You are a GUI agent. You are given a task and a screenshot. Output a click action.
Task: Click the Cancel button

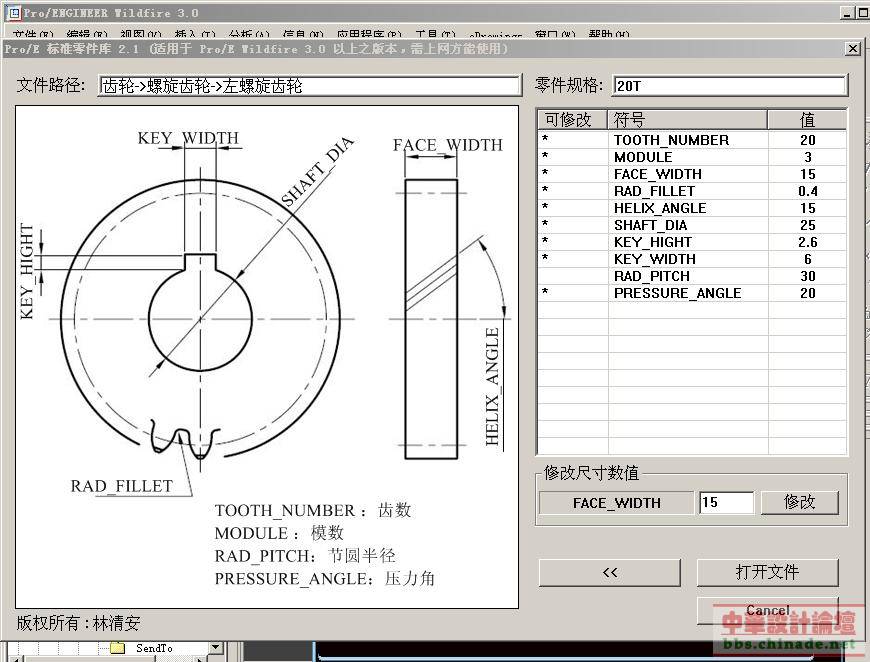[x=767, y=611]
